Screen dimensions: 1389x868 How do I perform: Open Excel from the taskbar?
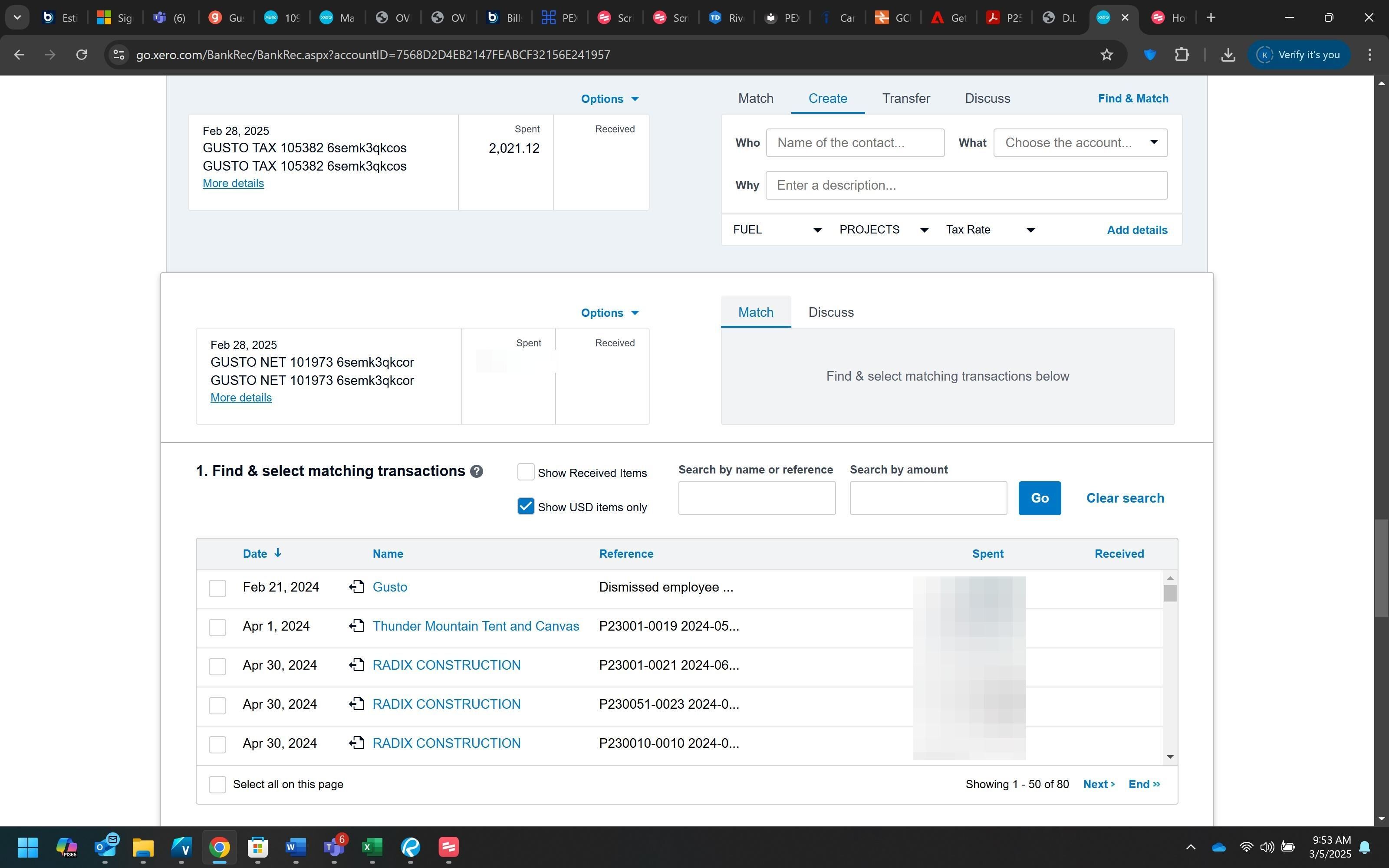(x=372, y=847)
